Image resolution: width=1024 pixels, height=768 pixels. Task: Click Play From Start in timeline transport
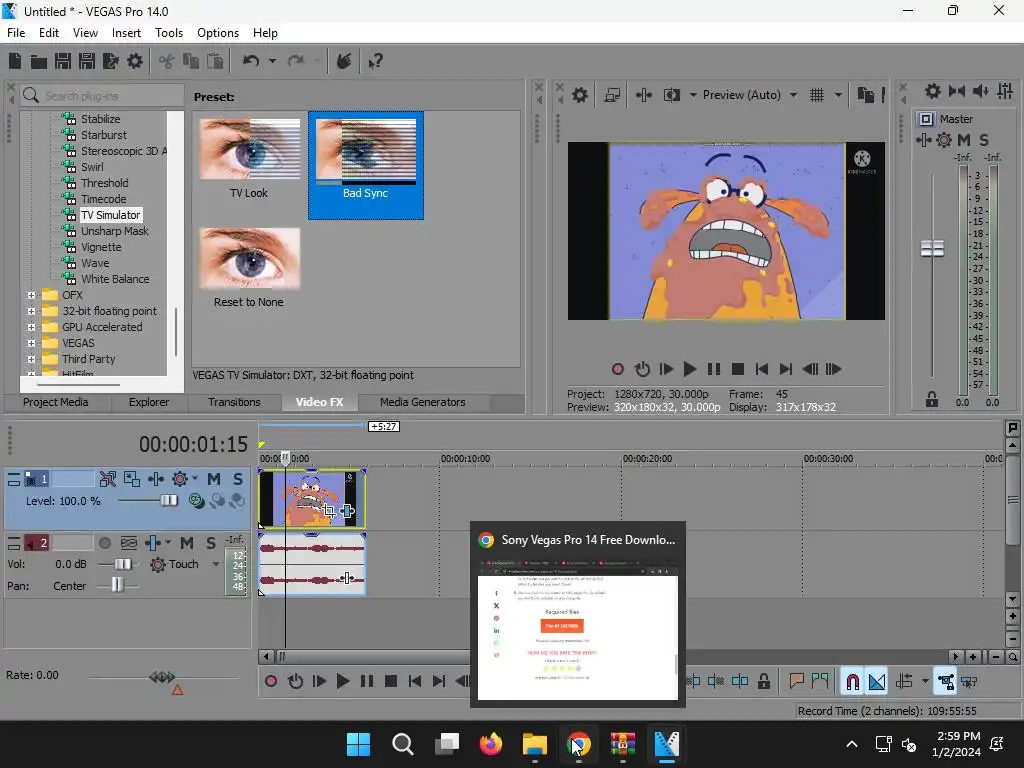pos(319,682)
